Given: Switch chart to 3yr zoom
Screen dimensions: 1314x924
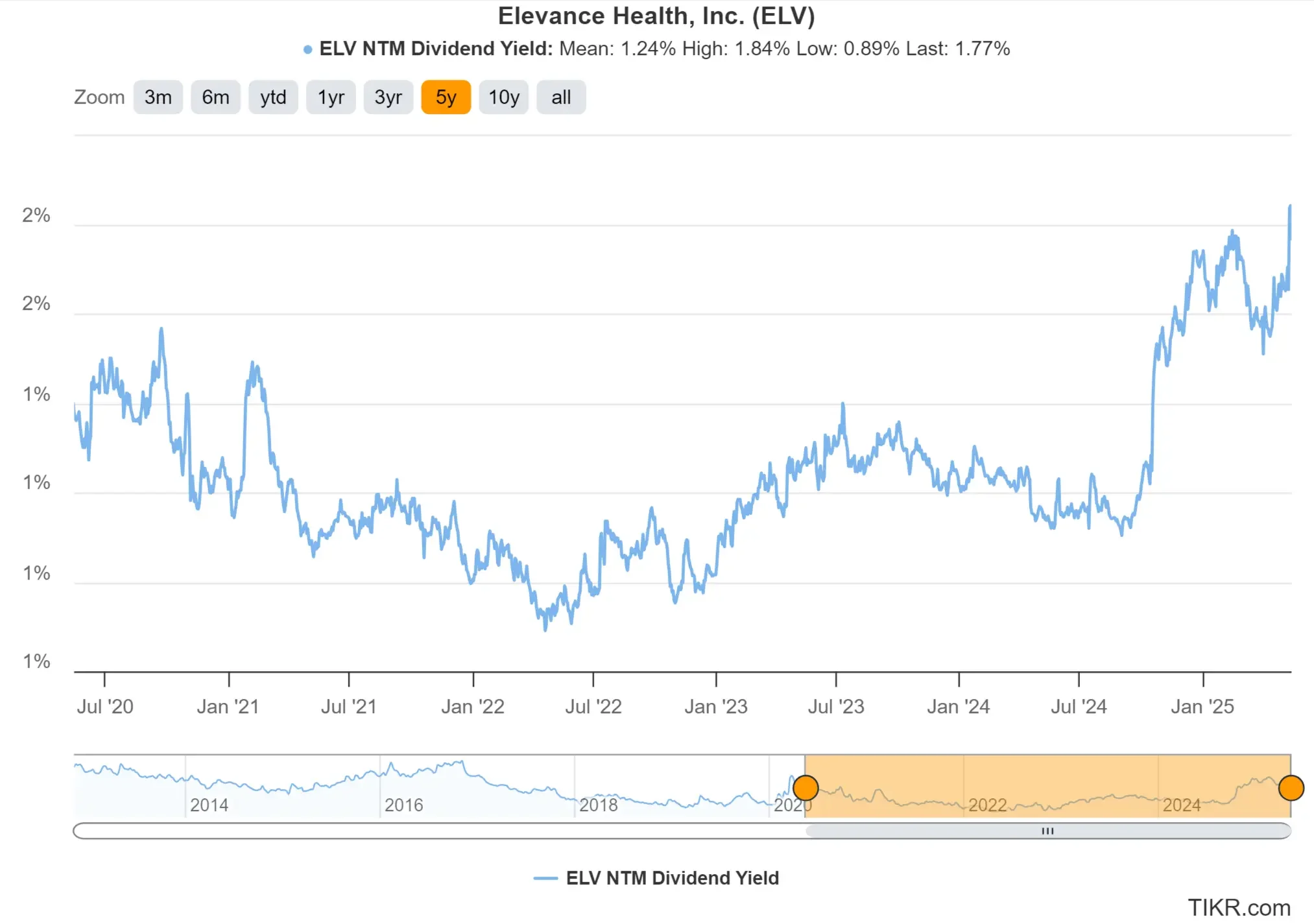Looking at the screenshot, I should pos(388,97).
